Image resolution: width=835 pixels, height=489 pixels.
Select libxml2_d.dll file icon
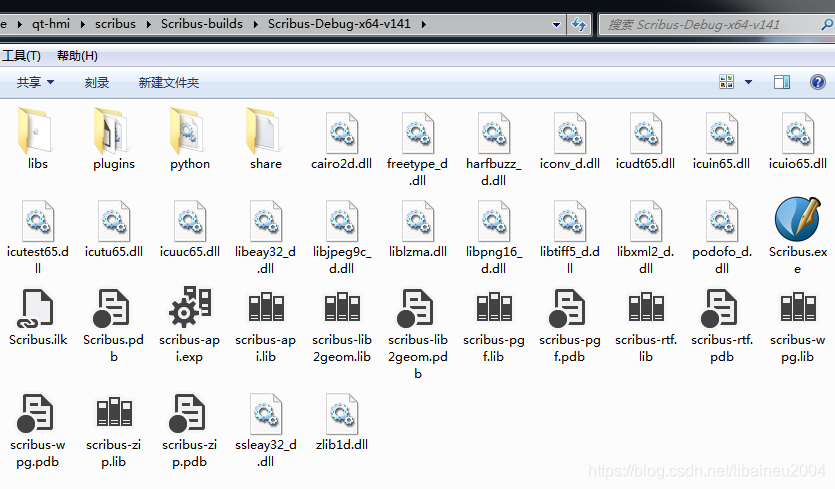[645, 221]
